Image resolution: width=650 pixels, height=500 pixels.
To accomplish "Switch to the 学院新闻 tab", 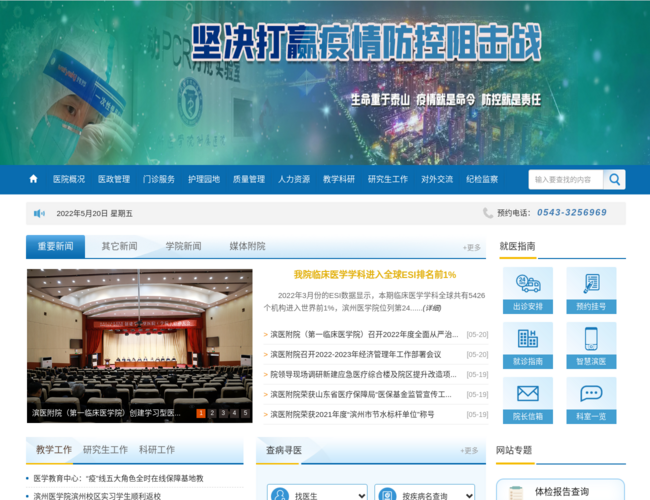I will click(x=183, y=246).
